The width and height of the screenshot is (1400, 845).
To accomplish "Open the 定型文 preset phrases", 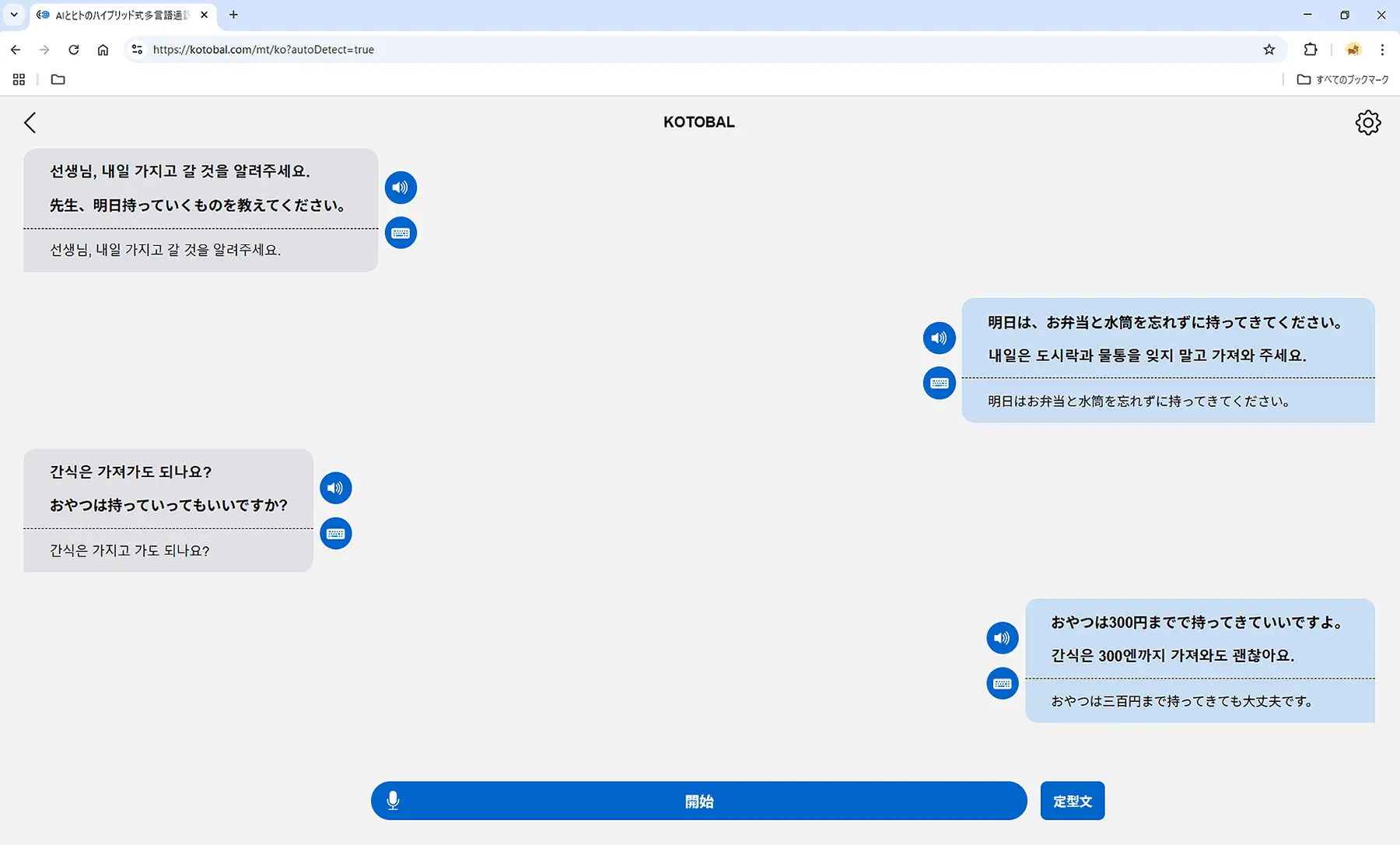I will point(1072,801).
